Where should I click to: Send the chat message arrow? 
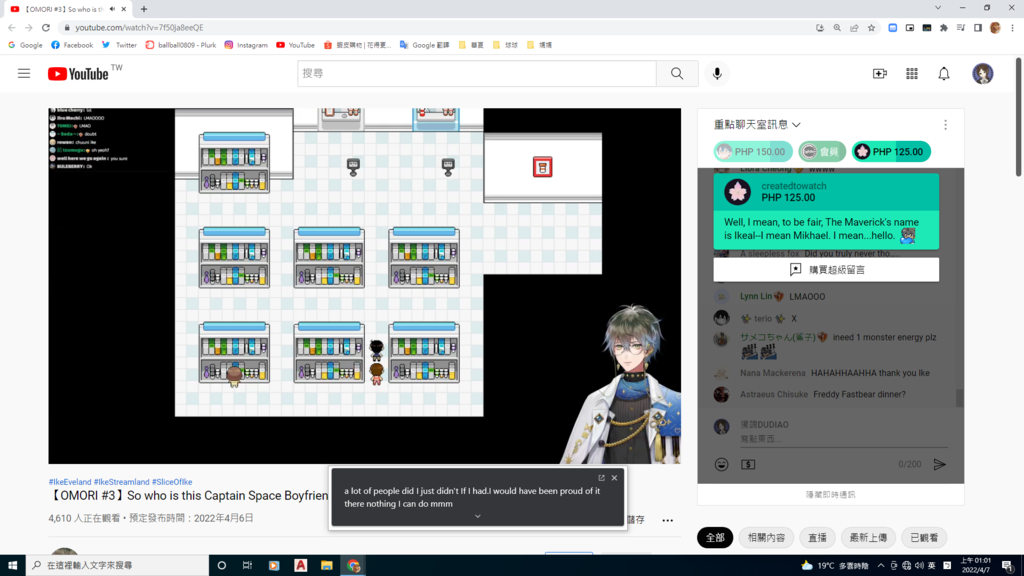(939, 464)
